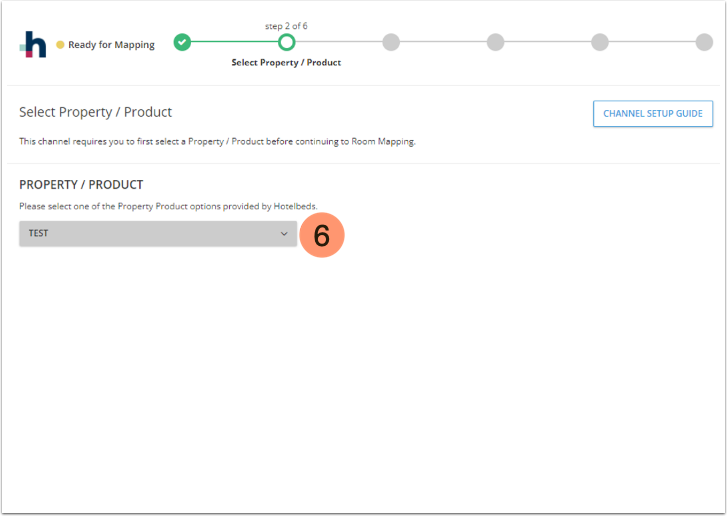The image size is (727, 516).
Task: Click the 'Please select one' Hotelbeds instruction text
Action: coord(168,206)
